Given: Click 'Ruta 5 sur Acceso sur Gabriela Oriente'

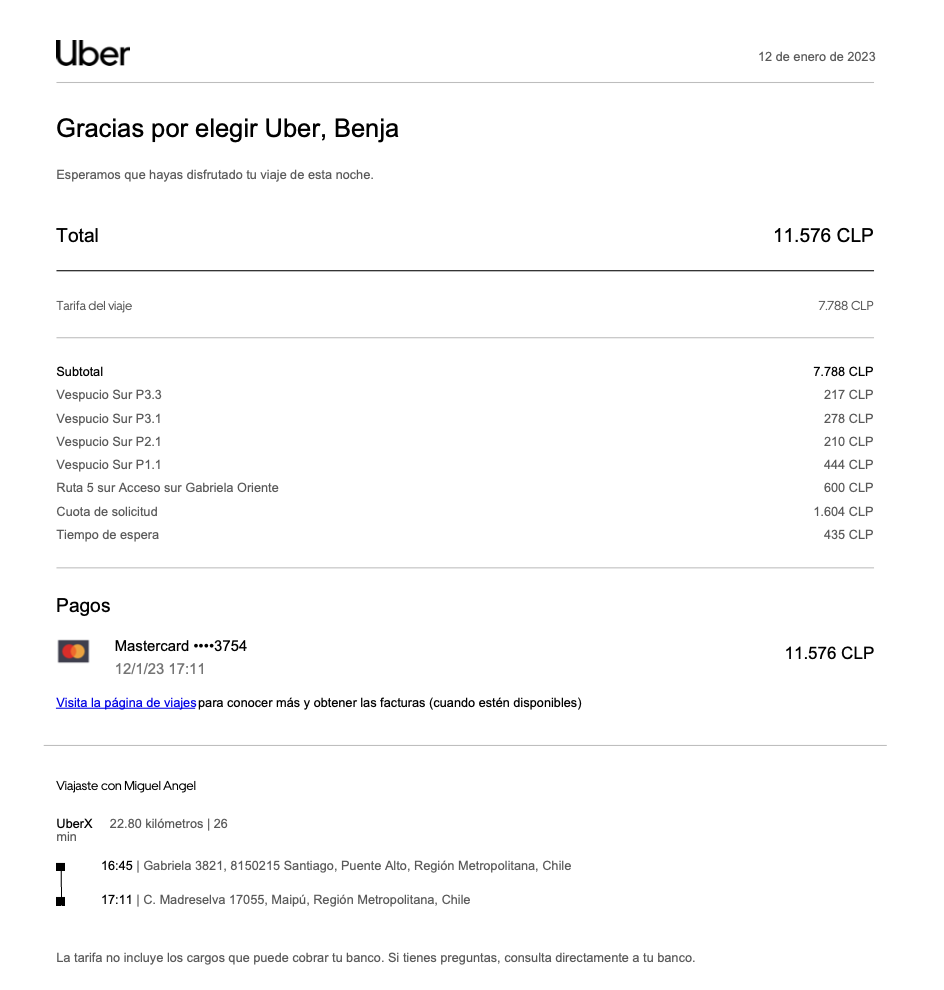Looking at the screenshot, I should click(167, 488).
